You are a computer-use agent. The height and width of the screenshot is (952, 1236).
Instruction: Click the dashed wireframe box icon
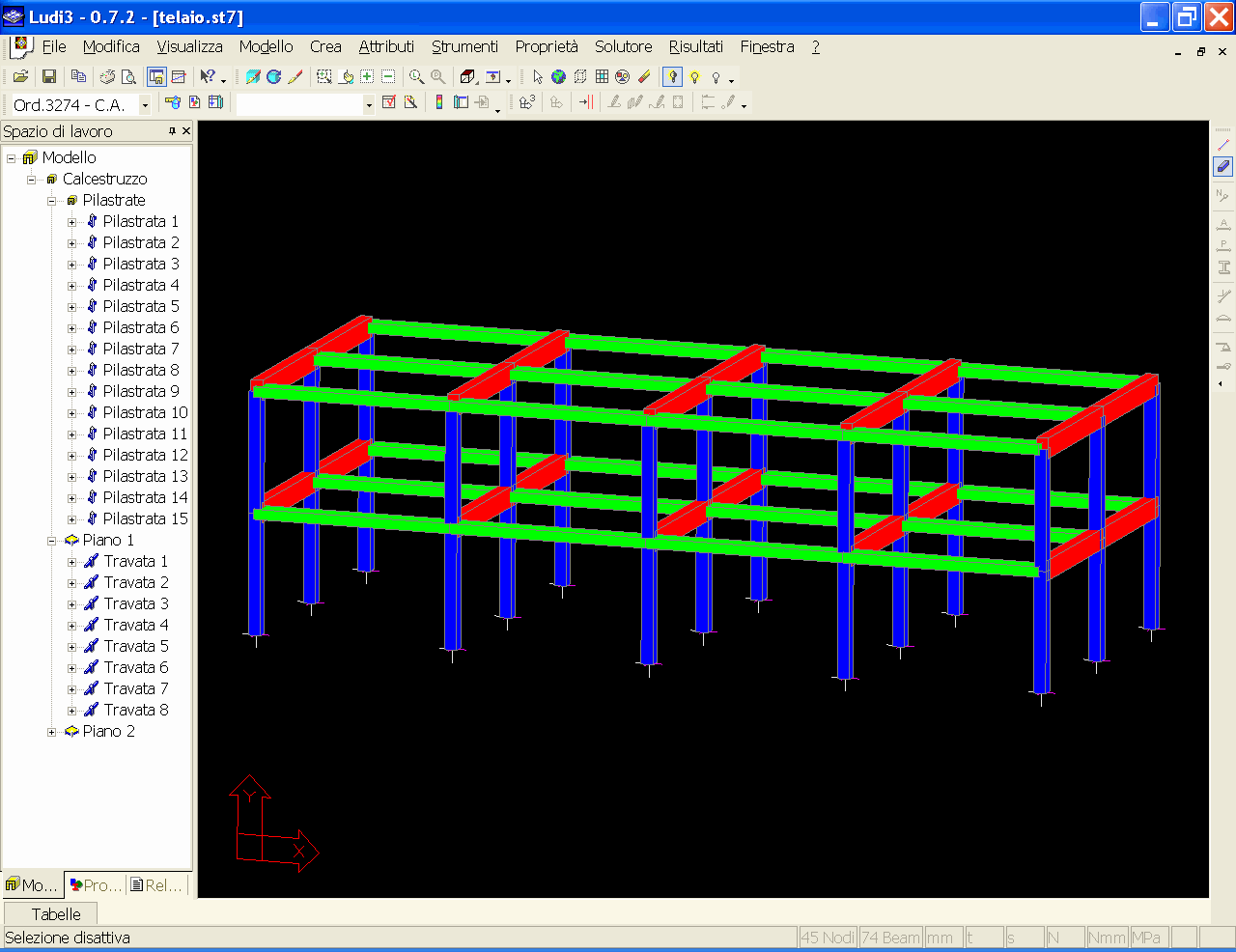coord(580,76)
